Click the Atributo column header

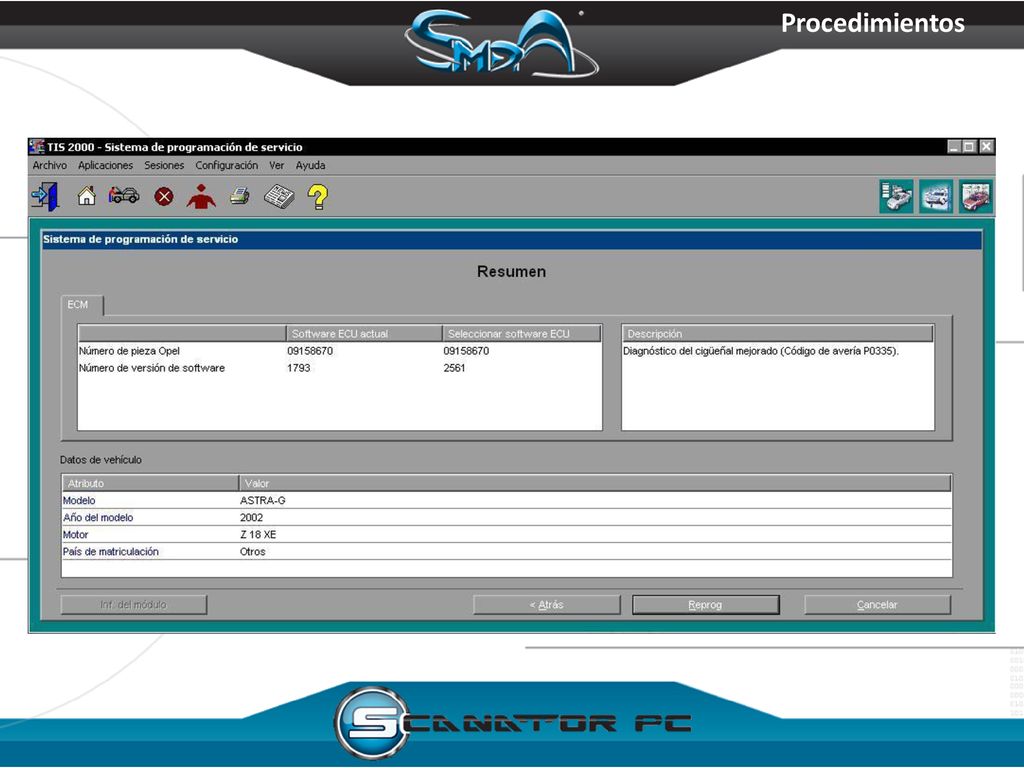pyautogui.click(x=150, y=483)
